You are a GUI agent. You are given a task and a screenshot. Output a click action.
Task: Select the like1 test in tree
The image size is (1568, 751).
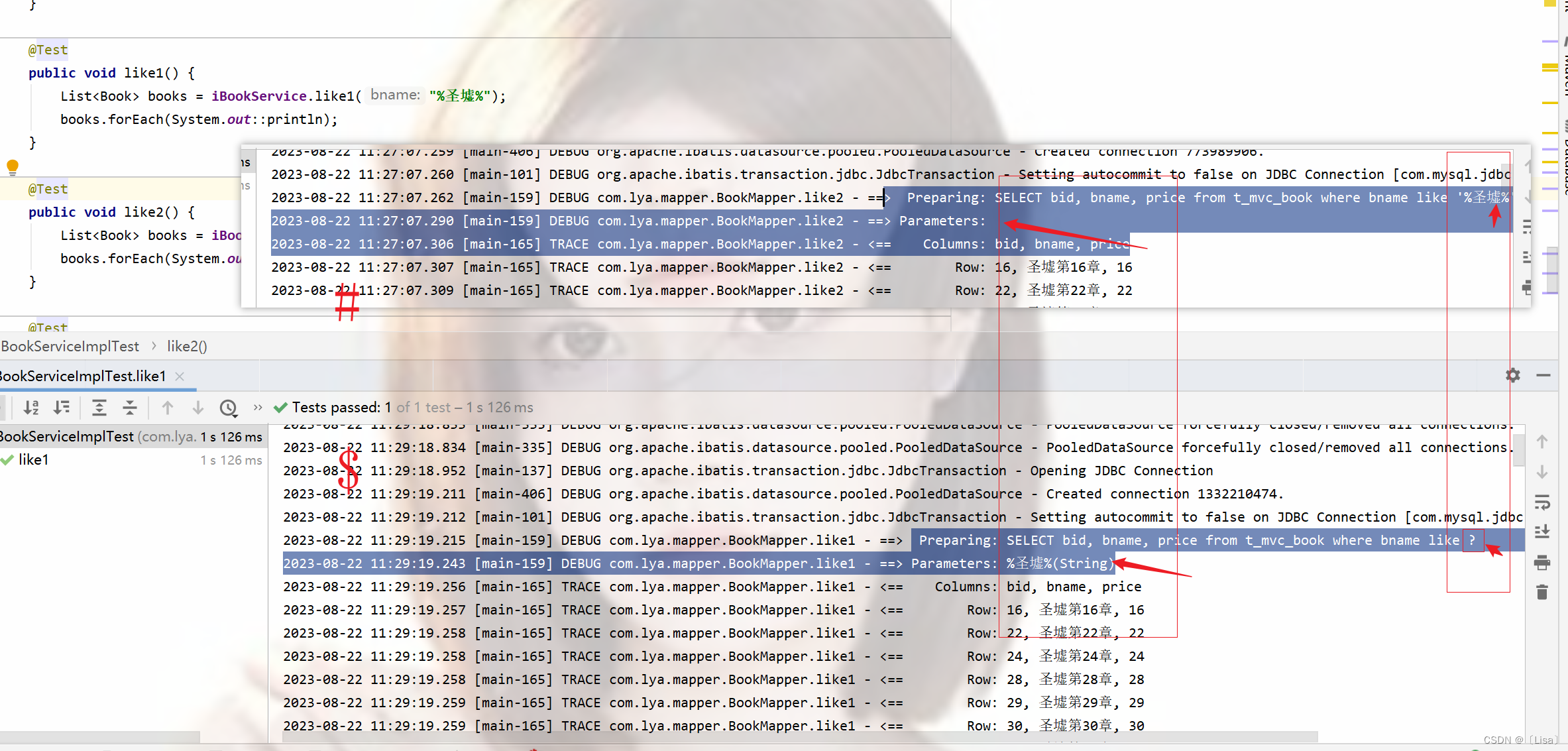[33, 460]
